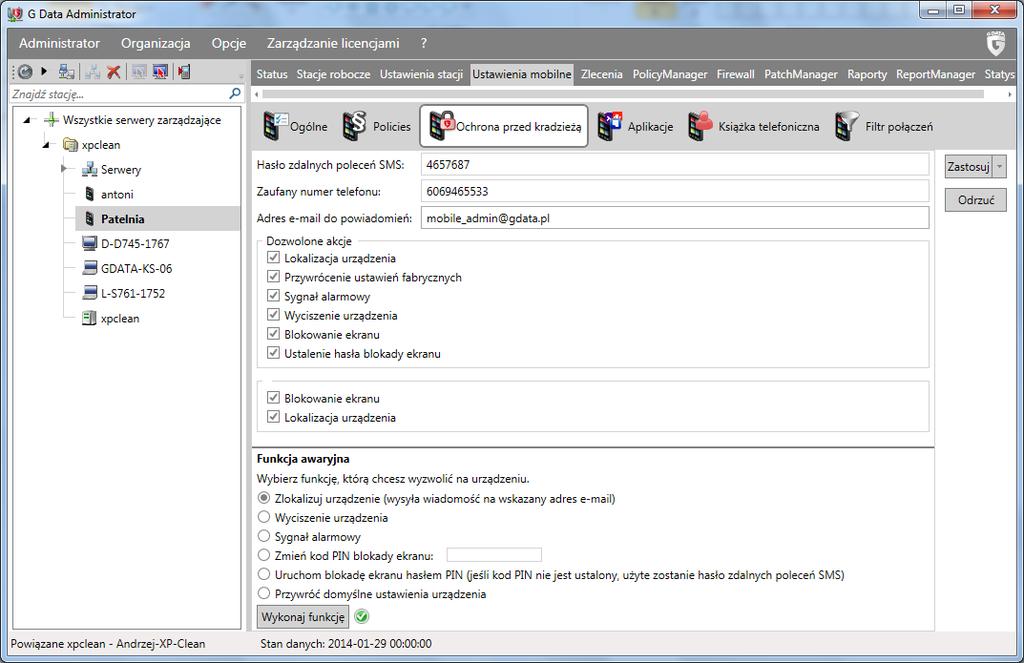Open the Opcje menu
1024x663 pixels.
point(229,43)
